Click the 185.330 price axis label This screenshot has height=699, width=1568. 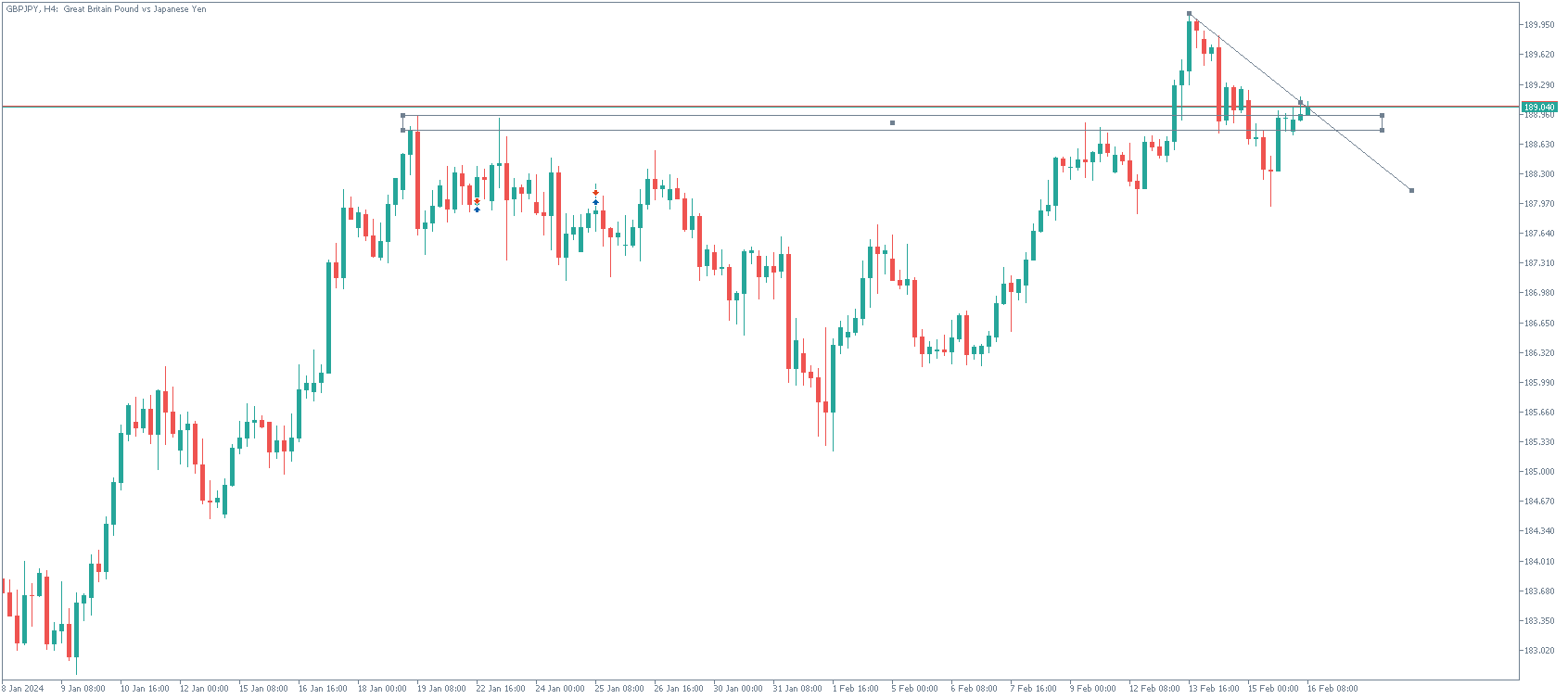[1539, 442]
